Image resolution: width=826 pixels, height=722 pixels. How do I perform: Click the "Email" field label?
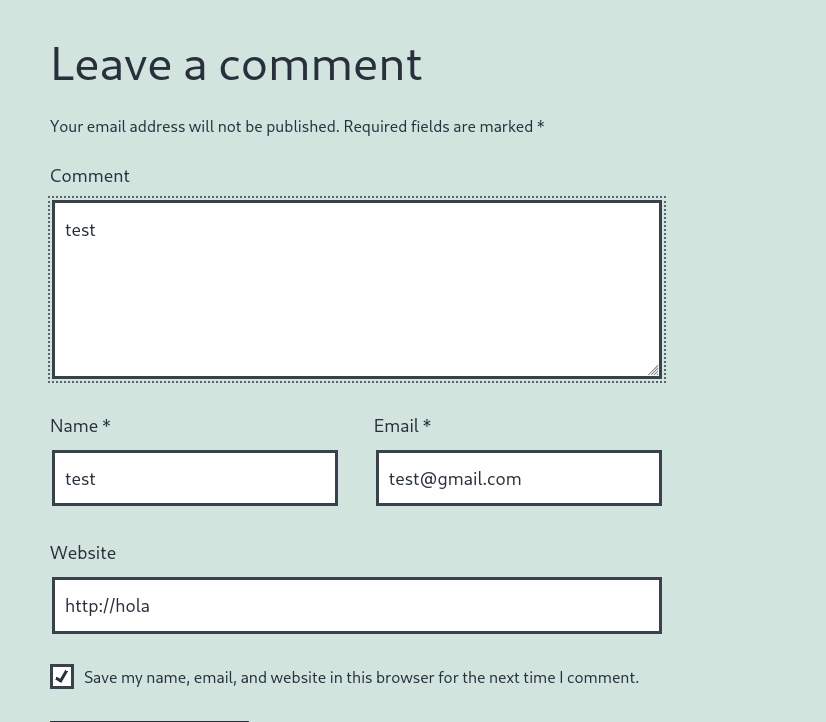coord(396,426)
